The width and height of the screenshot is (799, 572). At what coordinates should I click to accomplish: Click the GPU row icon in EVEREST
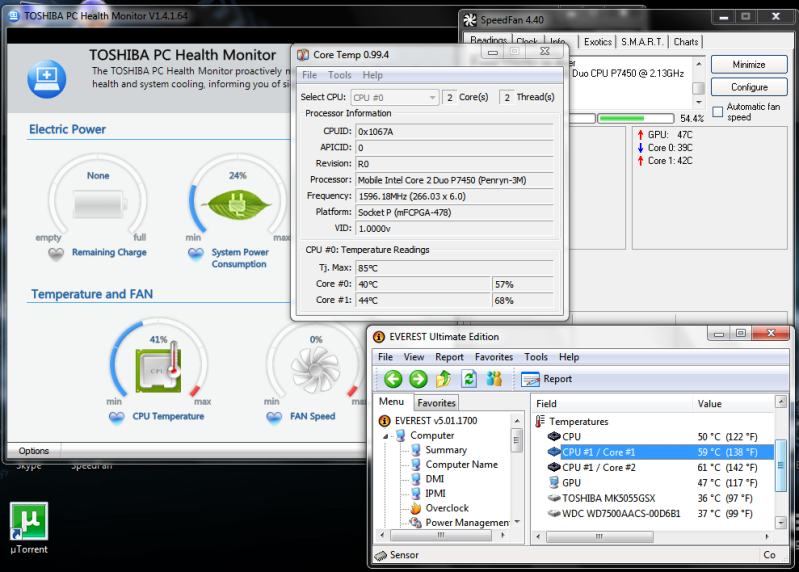(x=554, y=482)
